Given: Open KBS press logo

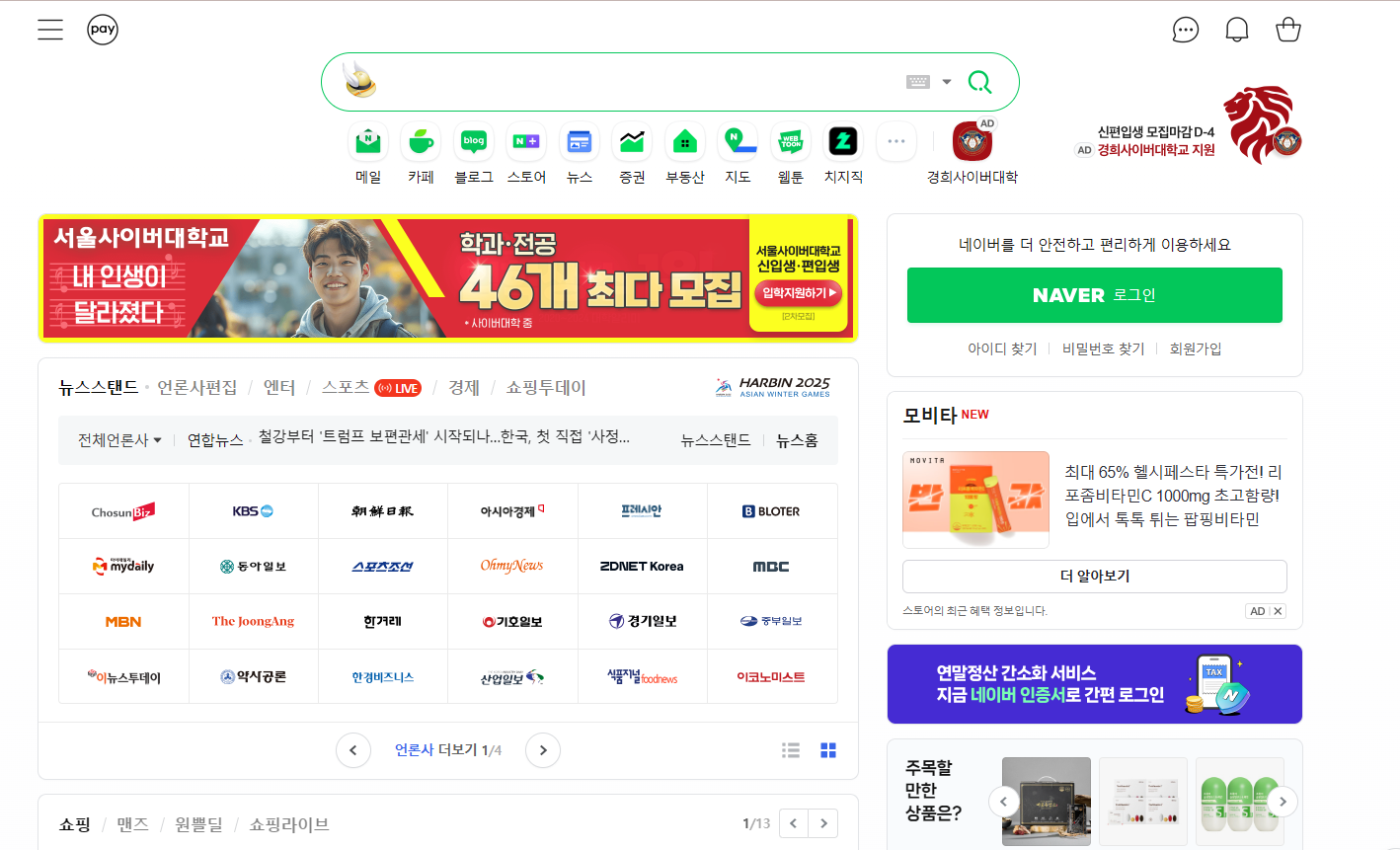Looking at the screenshot, I should (x=254, y=511).
